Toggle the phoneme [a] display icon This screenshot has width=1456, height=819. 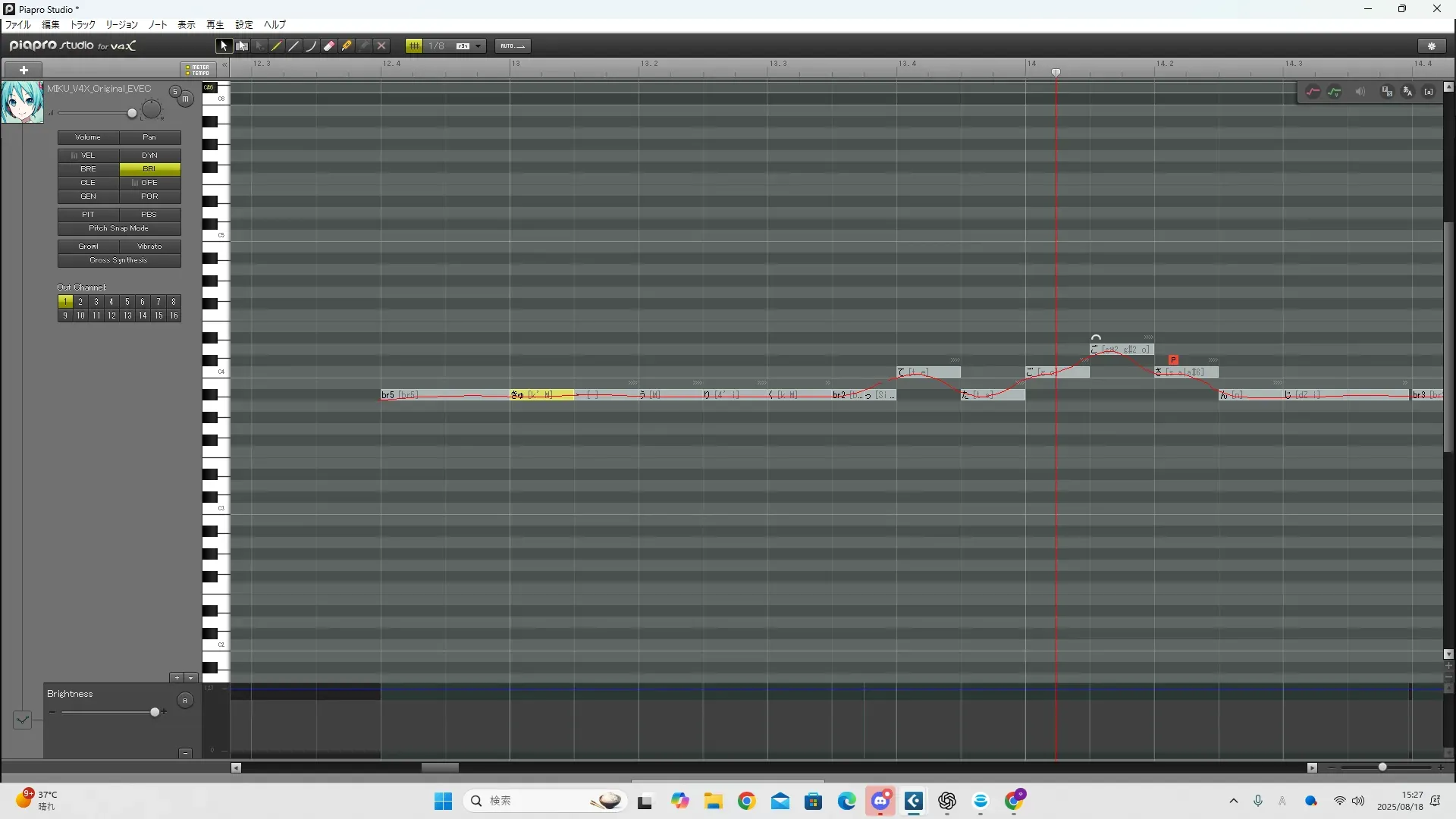click(1429, 92)
